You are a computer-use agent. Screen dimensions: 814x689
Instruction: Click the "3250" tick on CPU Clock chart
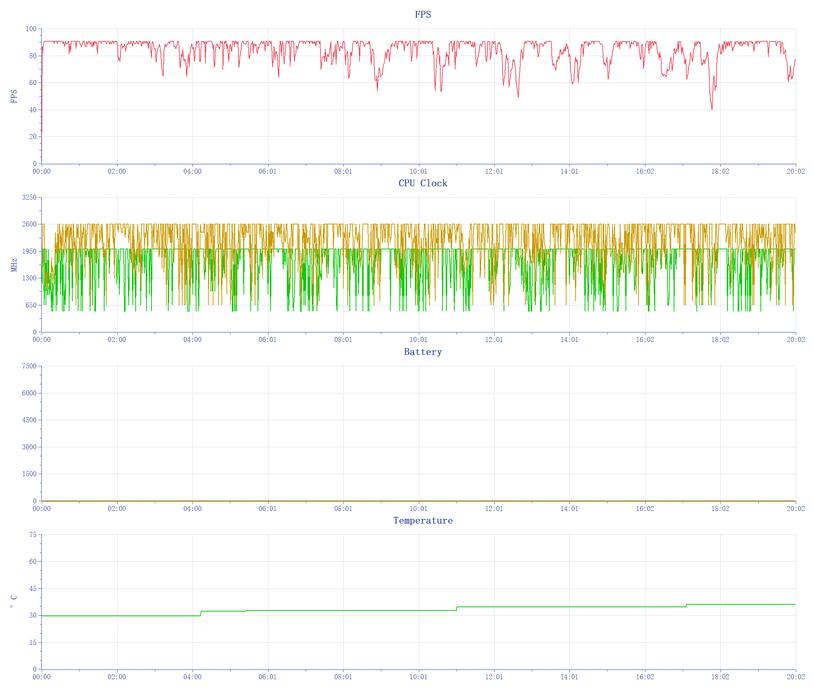point(30,197)
